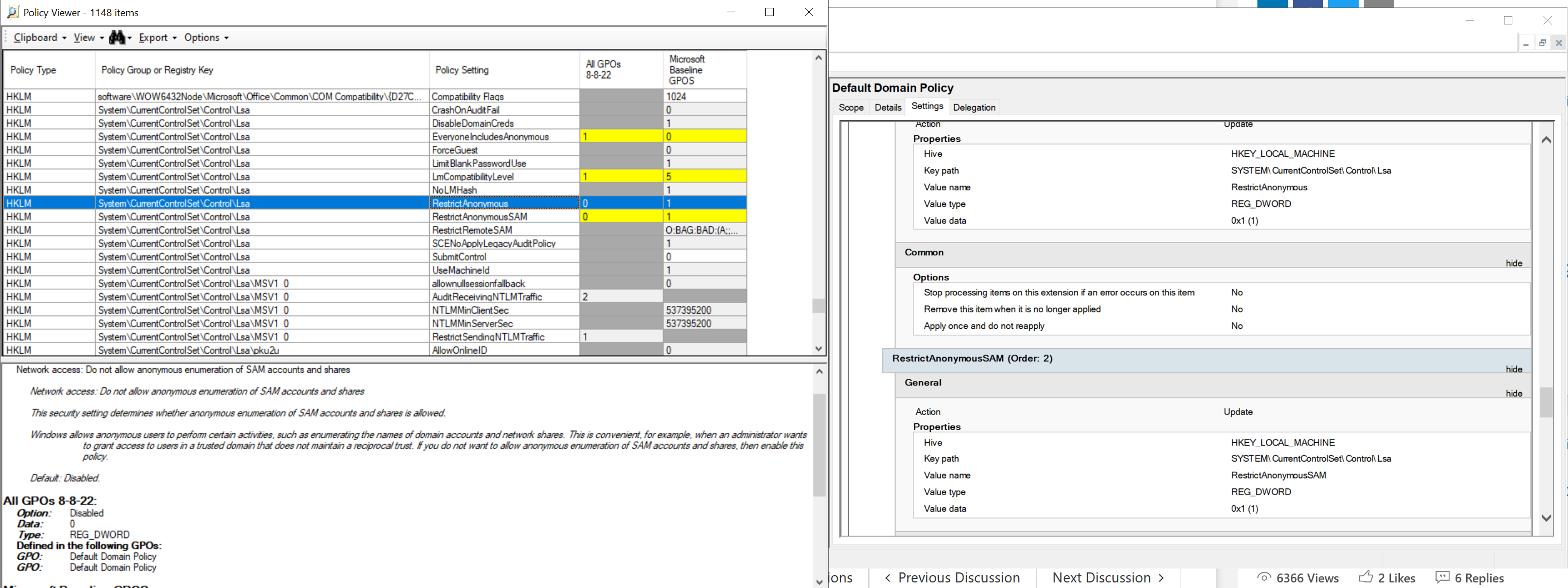Click the 6366 Views label
Image resolution: width=1568 pixels, height=588 pixels.
(1308, 579)
